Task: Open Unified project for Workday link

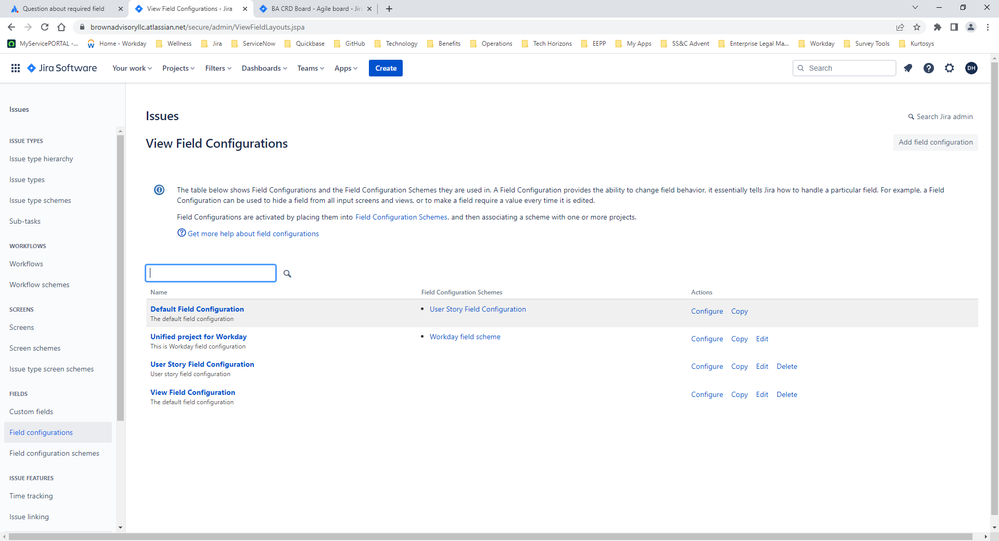Action: [x=198, y=336]
